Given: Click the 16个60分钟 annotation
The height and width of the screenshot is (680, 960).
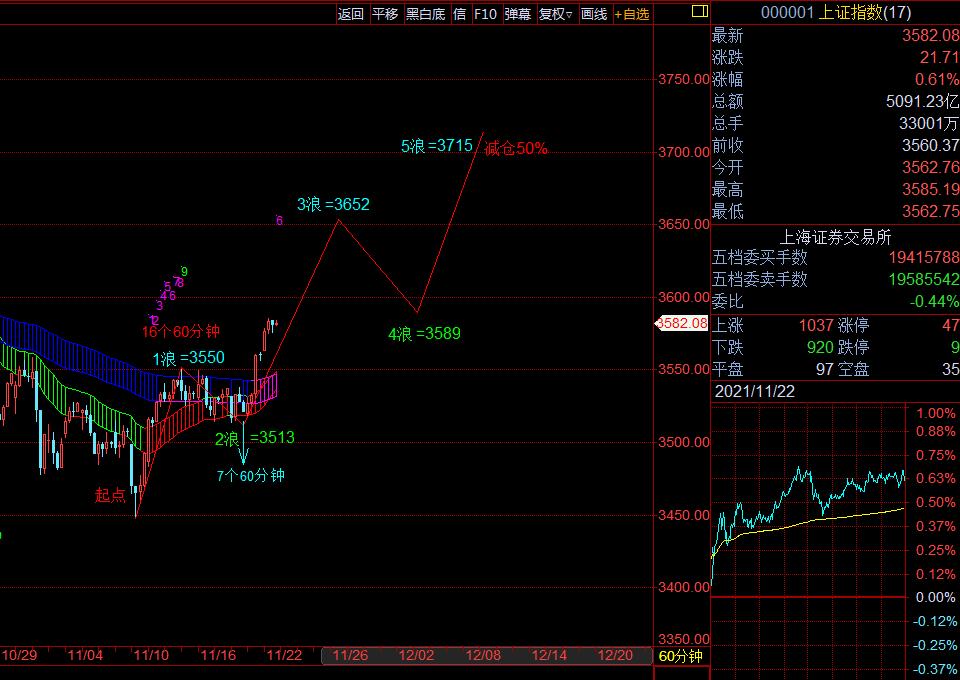Looking at the screenshot, I should pyautogui.click(x=181, y=332).
